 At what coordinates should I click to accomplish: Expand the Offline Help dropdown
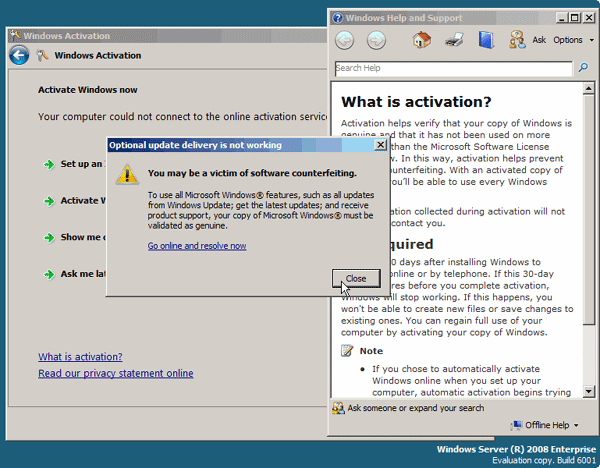552,425
